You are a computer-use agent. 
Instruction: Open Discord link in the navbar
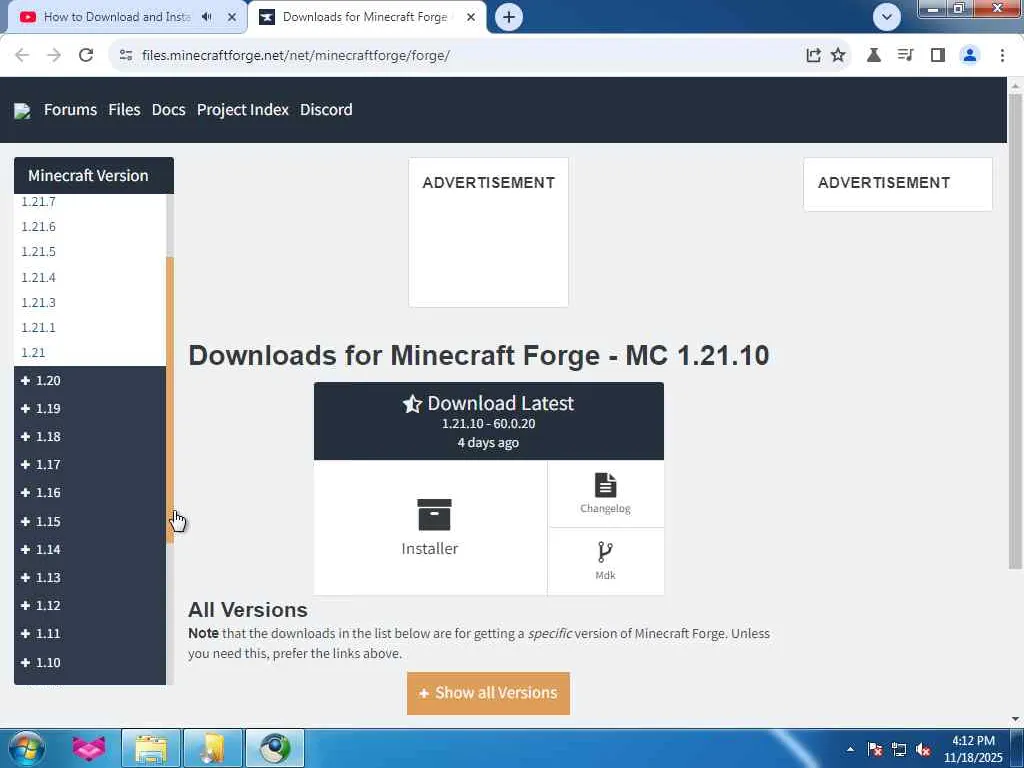coord(326,110)
